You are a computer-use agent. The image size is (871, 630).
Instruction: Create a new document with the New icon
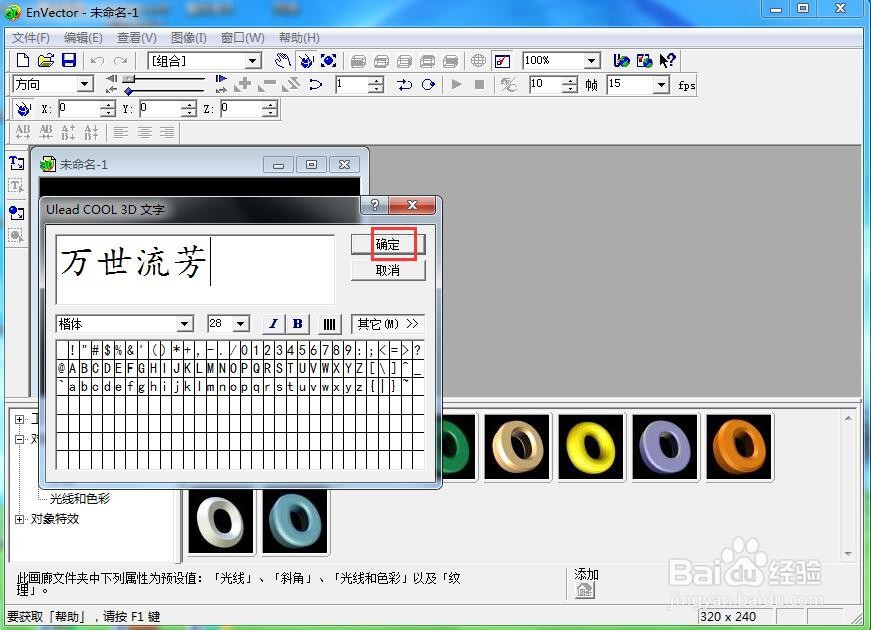point(23,60)
